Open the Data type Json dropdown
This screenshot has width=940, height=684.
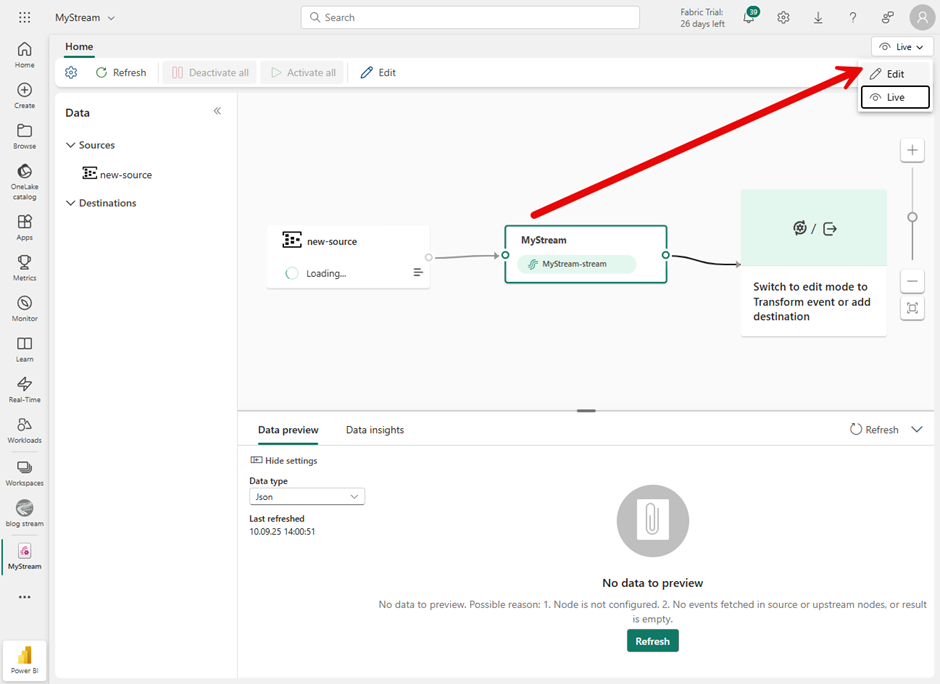(x=307, y=497)
